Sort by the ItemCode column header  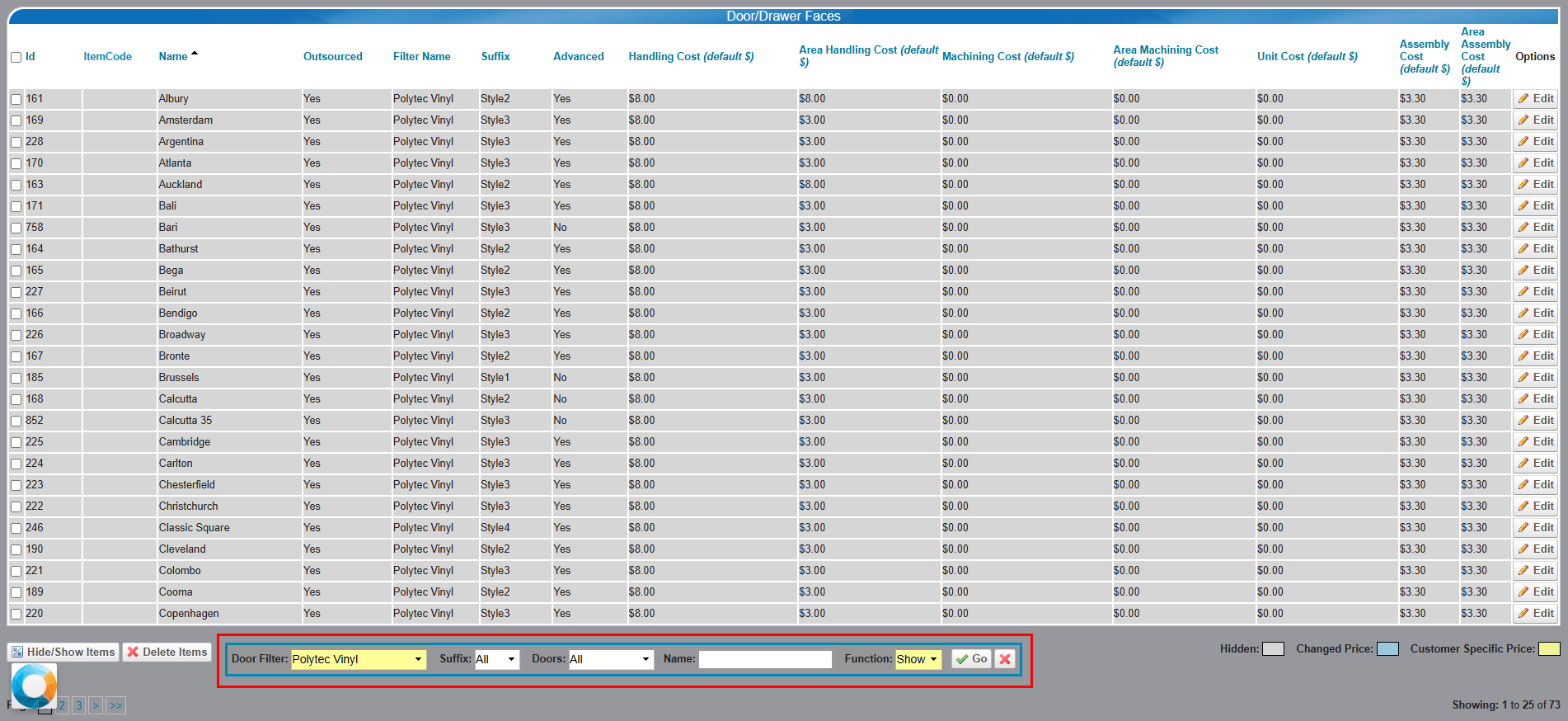click(x=107, y=57)
